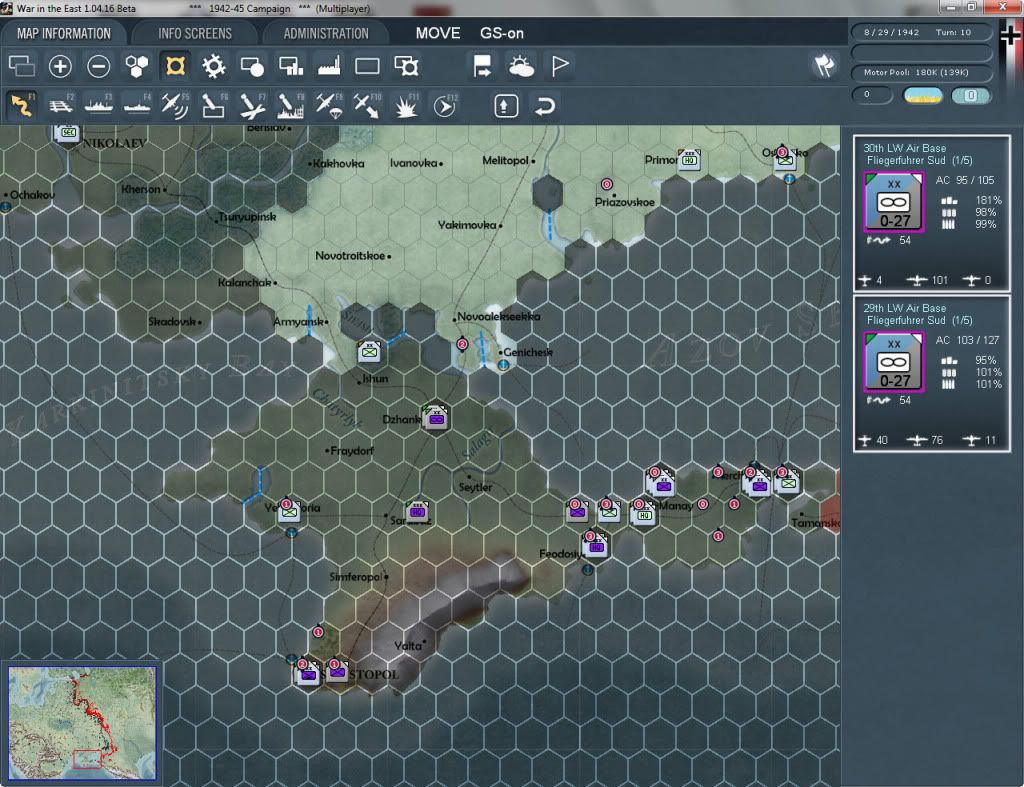The width and height of the screenshot is (1024, 787).
Task: Select the Naval transport (F3) ship icon
Action: (x=99, y=105)
